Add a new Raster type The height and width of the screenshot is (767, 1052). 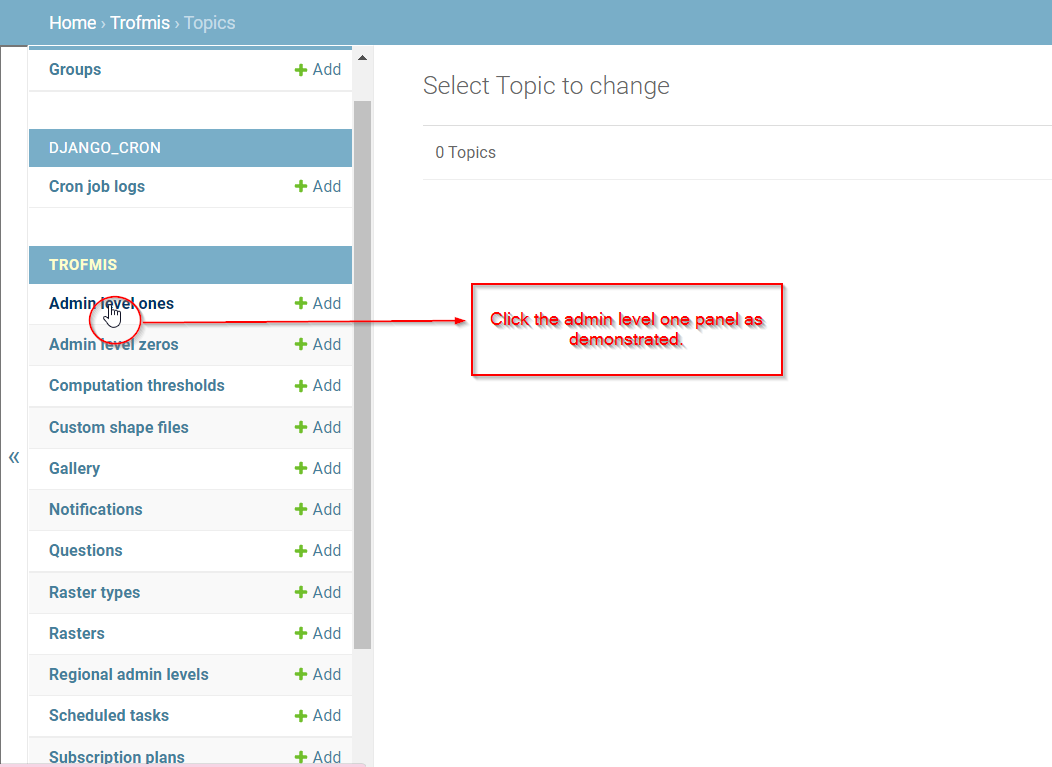click(318, 593)
